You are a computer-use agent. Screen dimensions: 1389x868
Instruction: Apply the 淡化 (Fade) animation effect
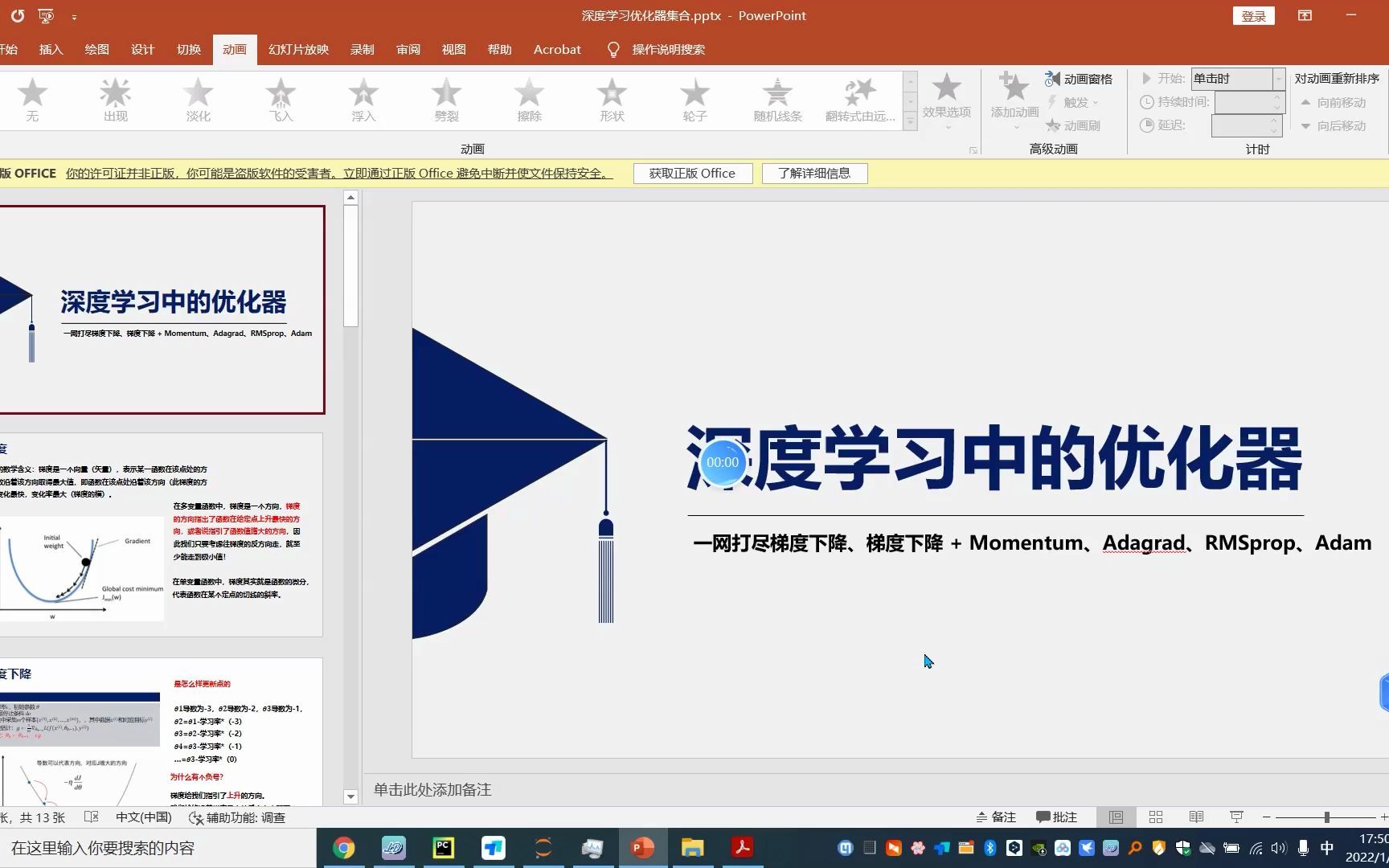[197, 99]
